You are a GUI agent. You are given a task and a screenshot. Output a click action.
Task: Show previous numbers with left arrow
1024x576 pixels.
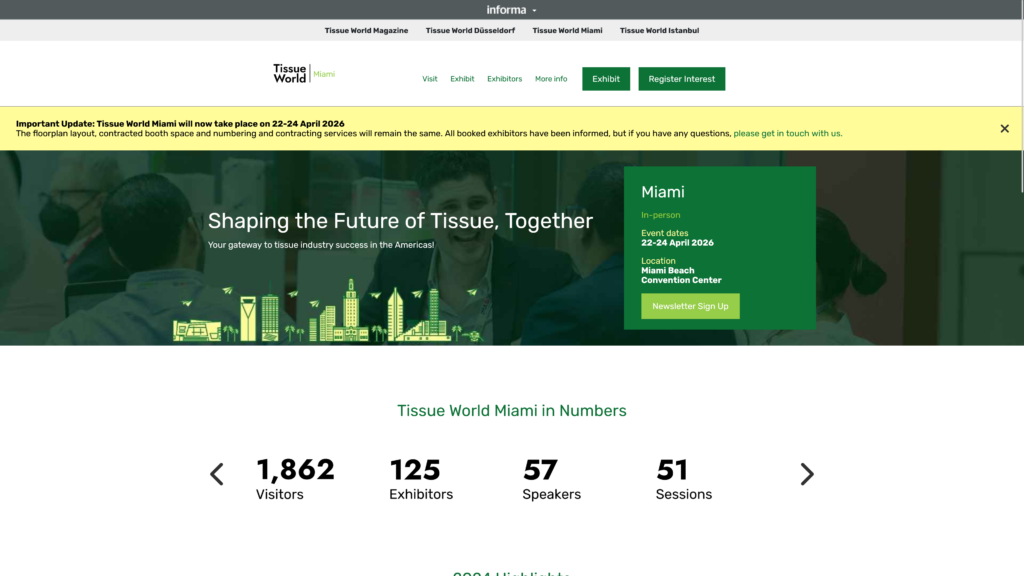pyautogui.click(x=217, y=474)
